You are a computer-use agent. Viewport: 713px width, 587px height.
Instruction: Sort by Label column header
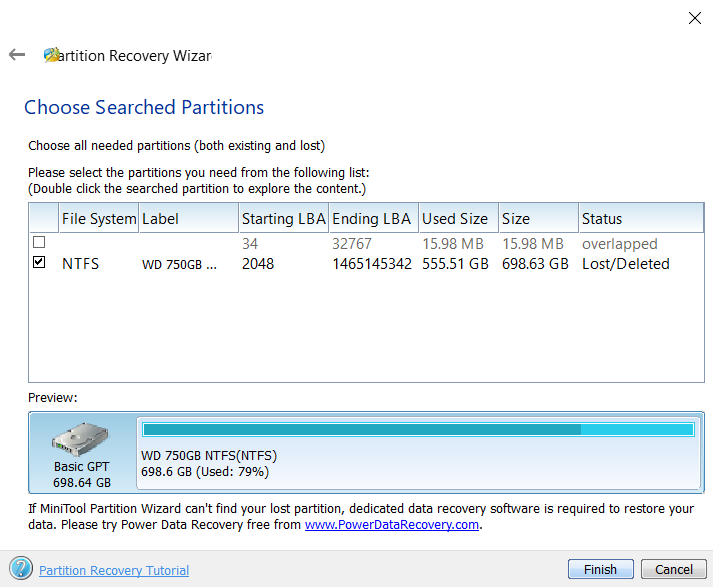tap(189, 218)
